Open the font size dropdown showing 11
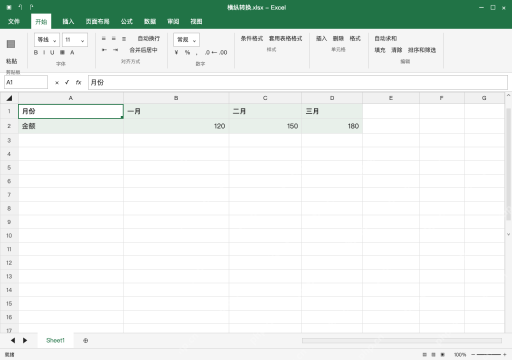512x360 pixels. pos(75,40)
